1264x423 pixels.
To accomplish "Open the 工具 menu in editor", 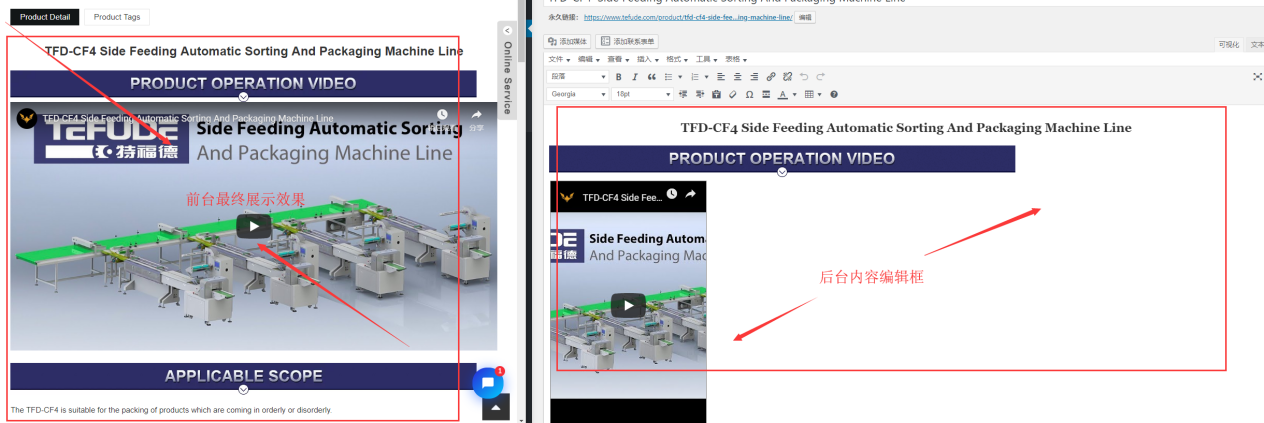I will pos(706,60).
